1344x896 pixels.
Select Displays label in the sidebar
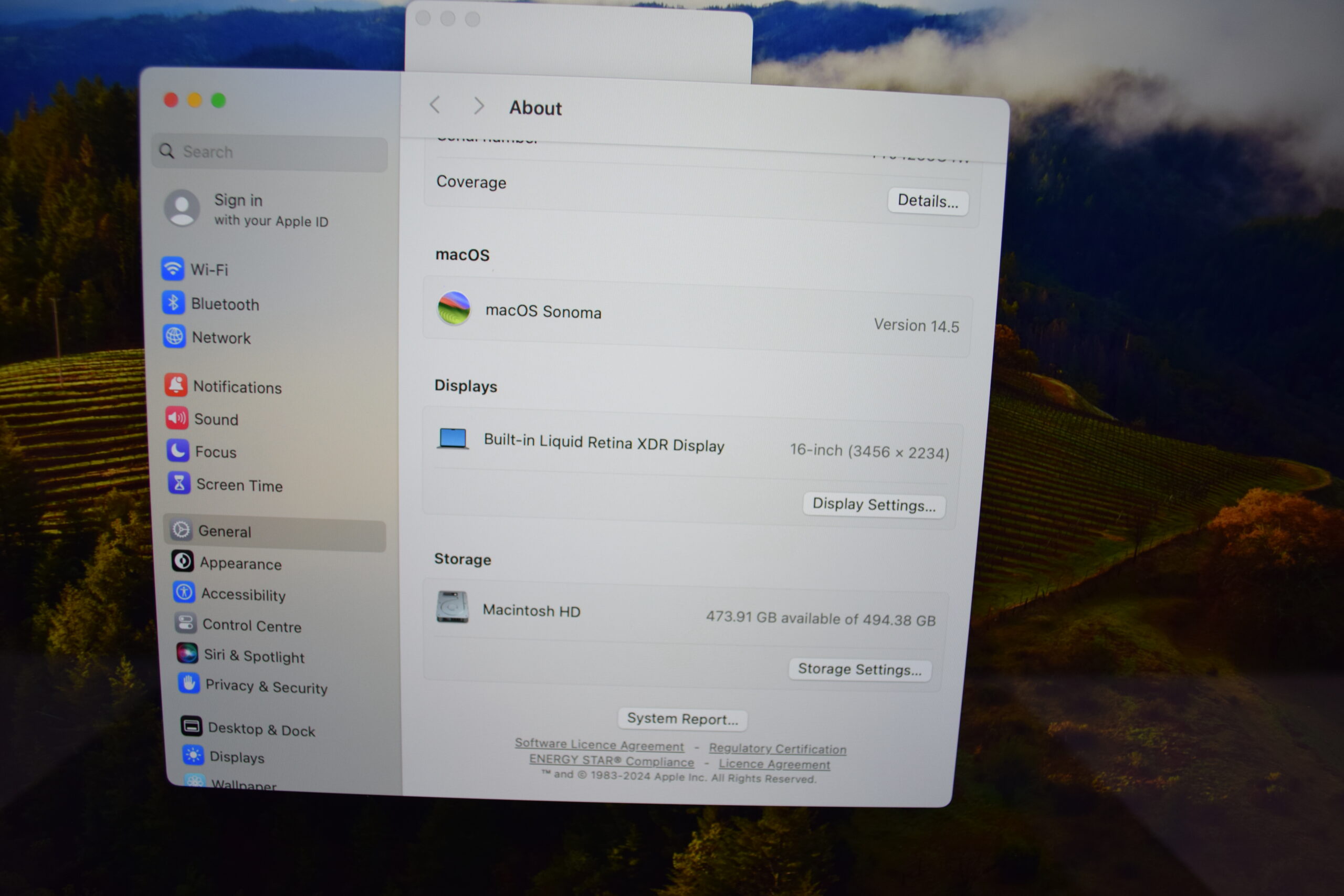237,758
